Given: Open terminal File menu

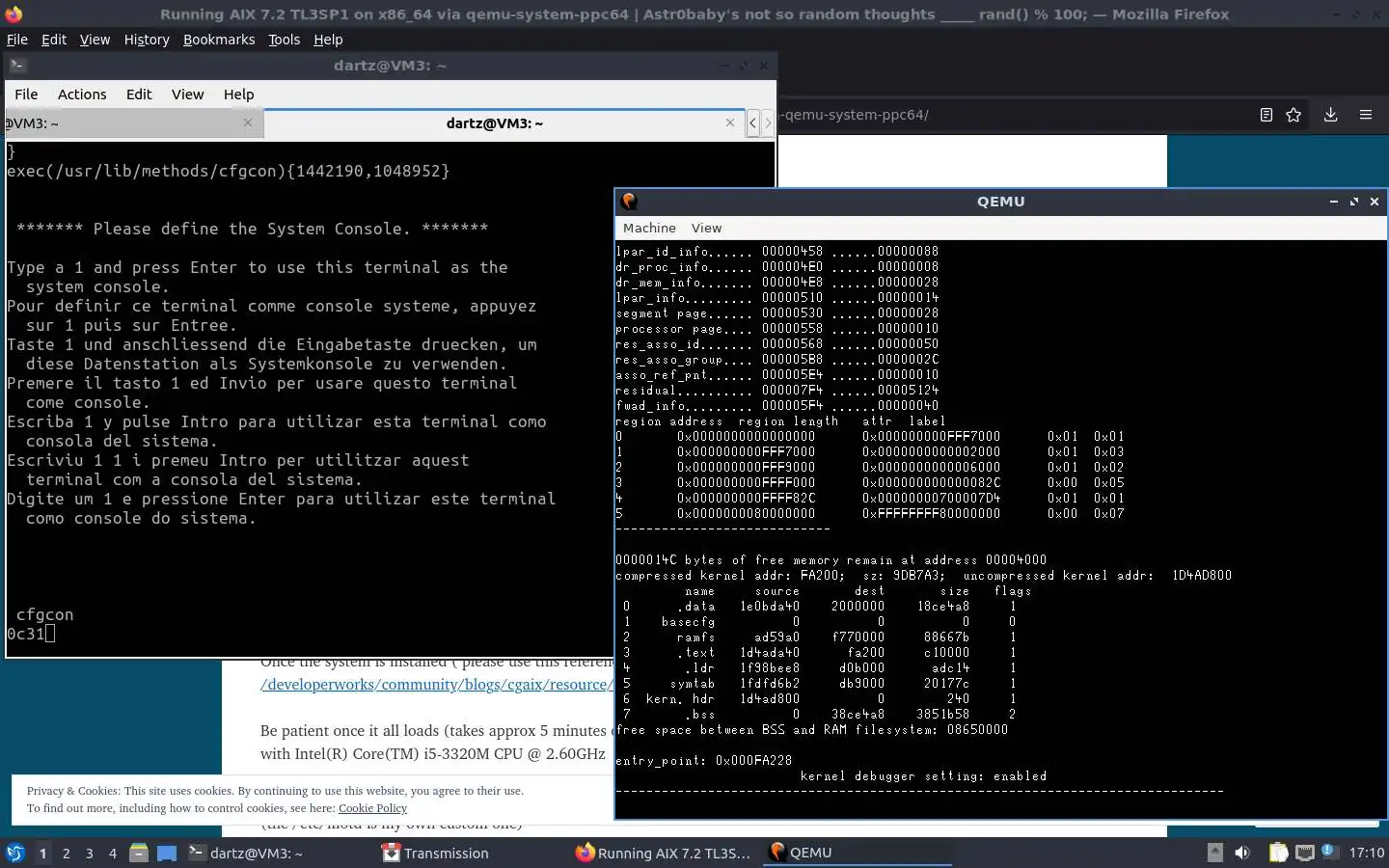Looking at the screenshot, I should pyautogui.click(x=26, y=95).
